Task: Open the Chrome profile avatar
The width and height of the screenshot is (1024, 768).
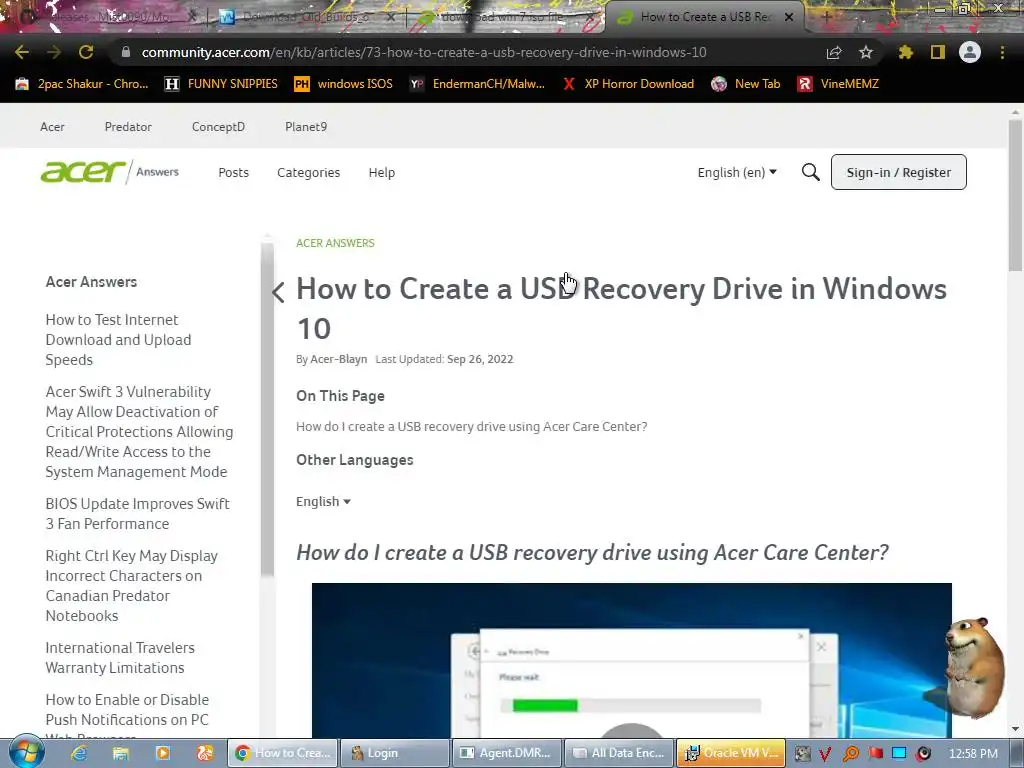Action: point(970,52)
